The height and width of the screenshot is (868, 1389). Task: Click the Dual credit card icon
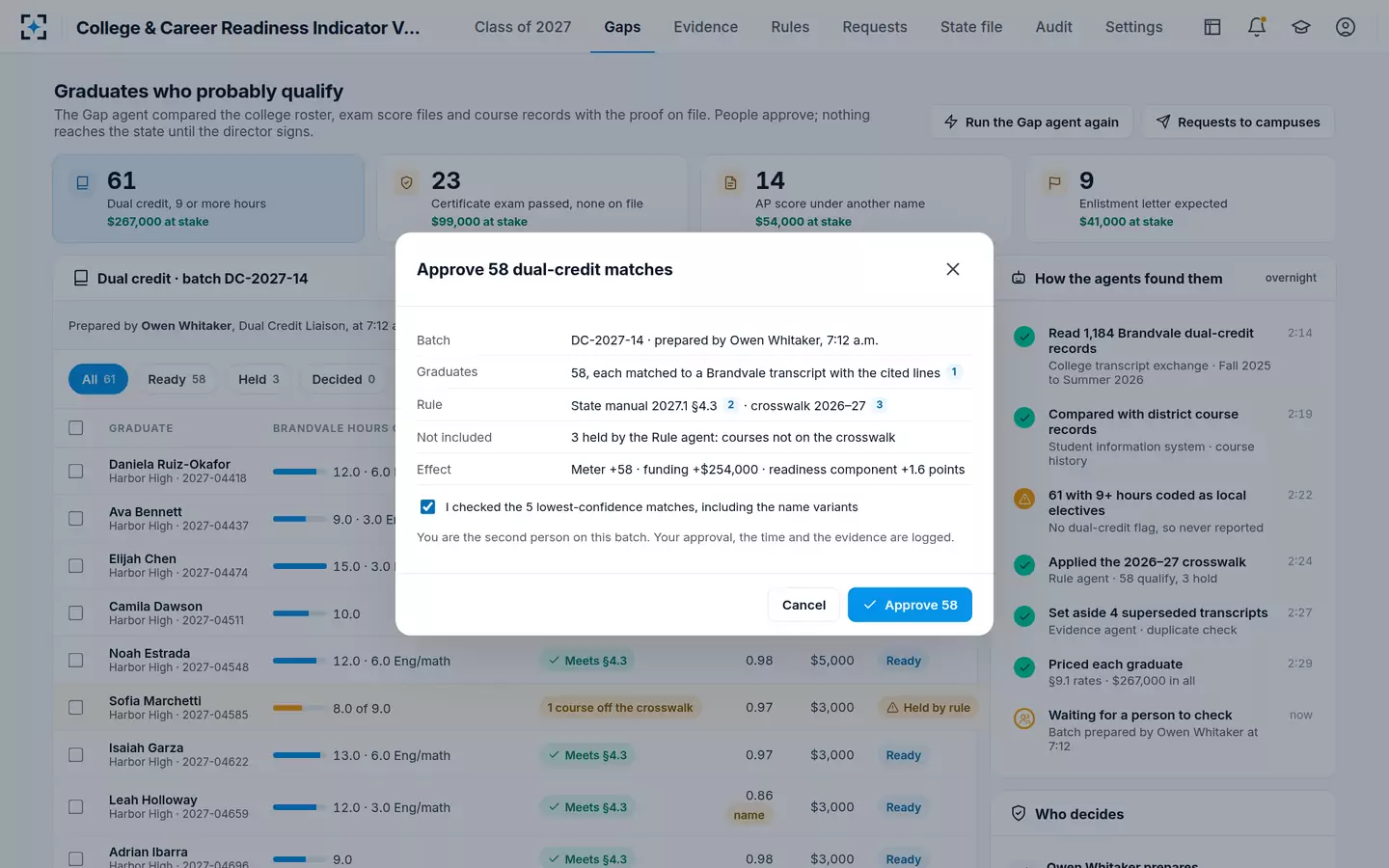pos(83,182)
